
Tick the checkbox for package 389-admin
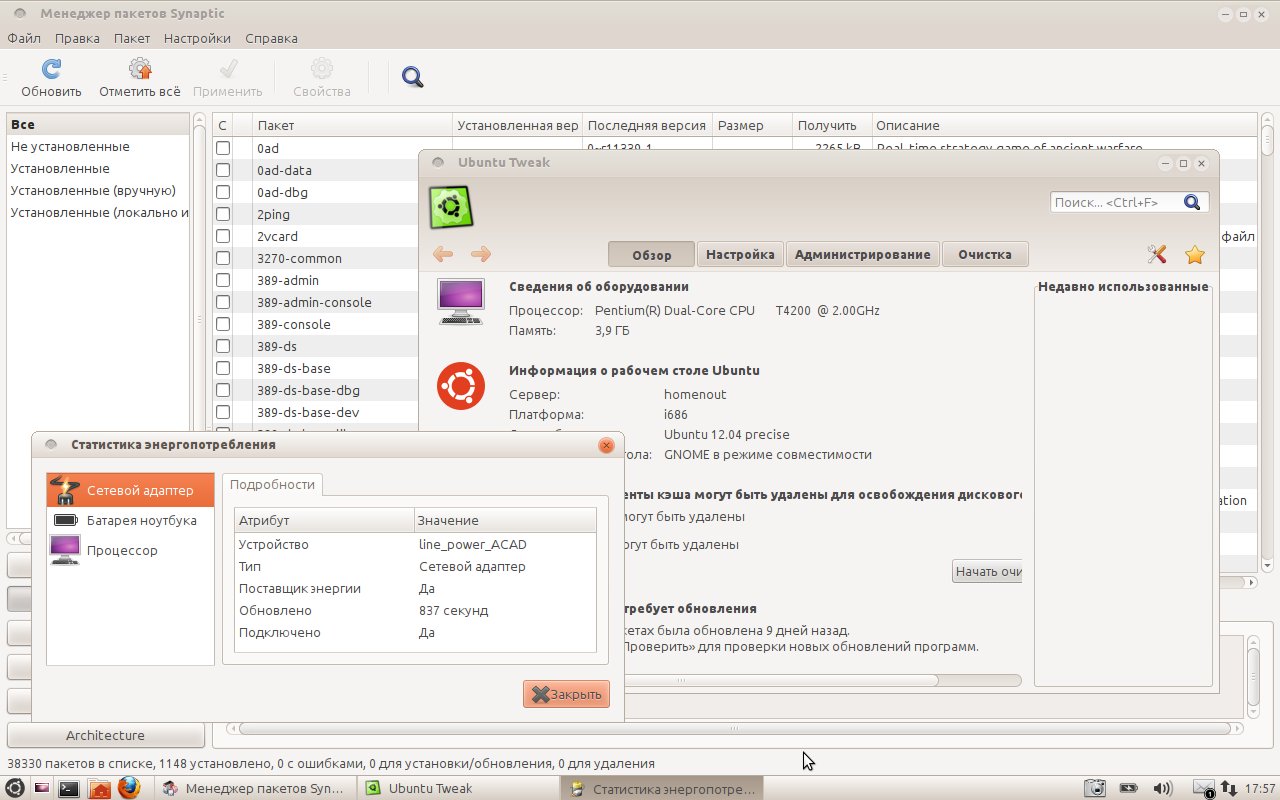tap(223, 280)
